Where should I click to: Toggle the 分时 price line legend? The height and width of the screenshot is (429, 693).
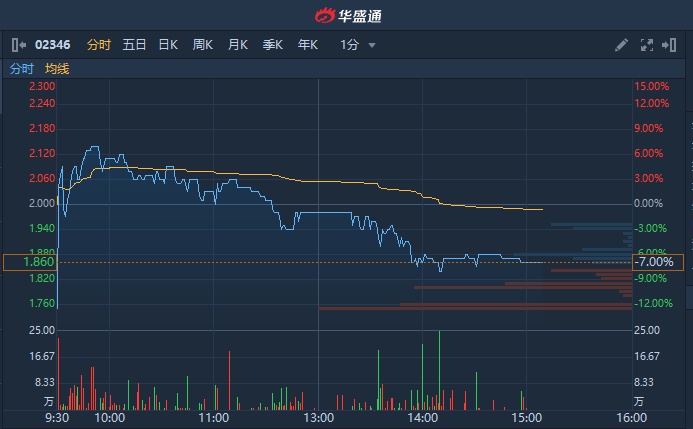21,69
